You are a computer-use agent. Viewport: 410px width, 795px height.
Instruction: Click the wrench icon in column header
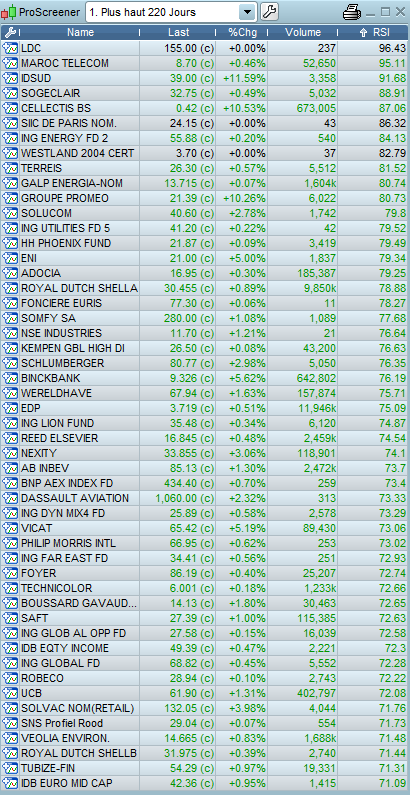pyautogui.click(x=10, y=32)
